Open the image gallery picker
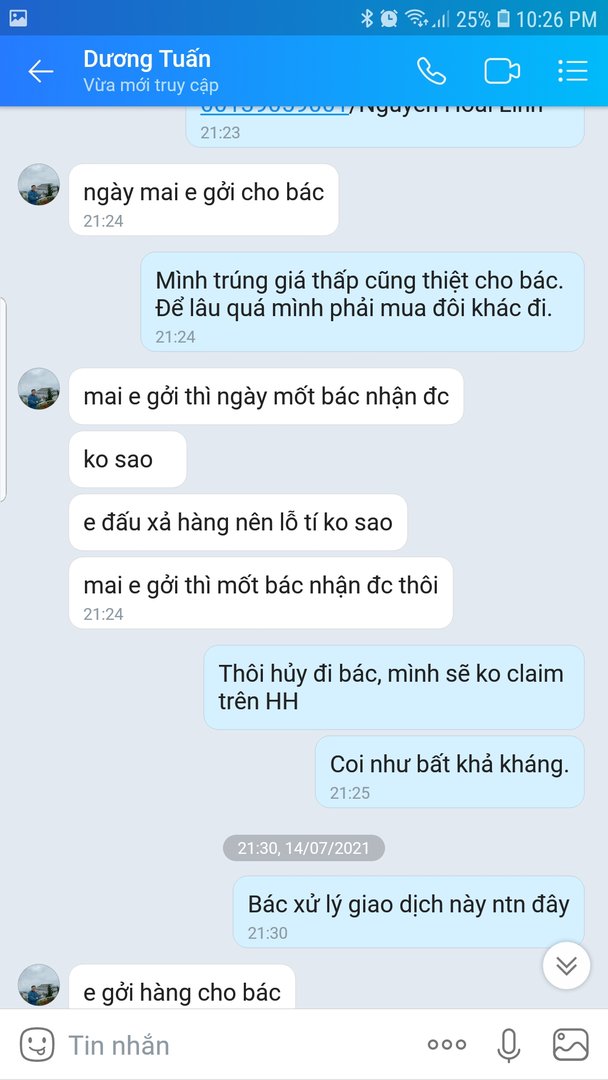 coord(571,1045)
